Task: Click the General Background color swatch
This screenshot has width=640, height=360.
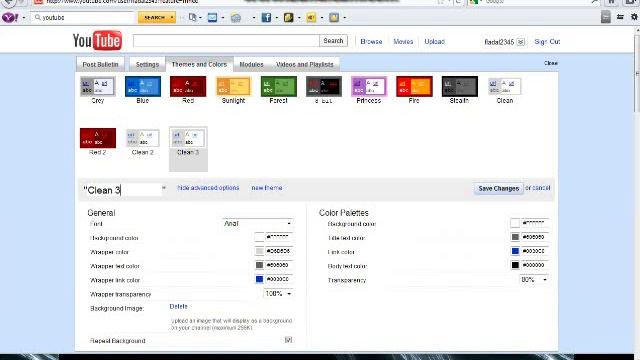Action: (259, 237)
